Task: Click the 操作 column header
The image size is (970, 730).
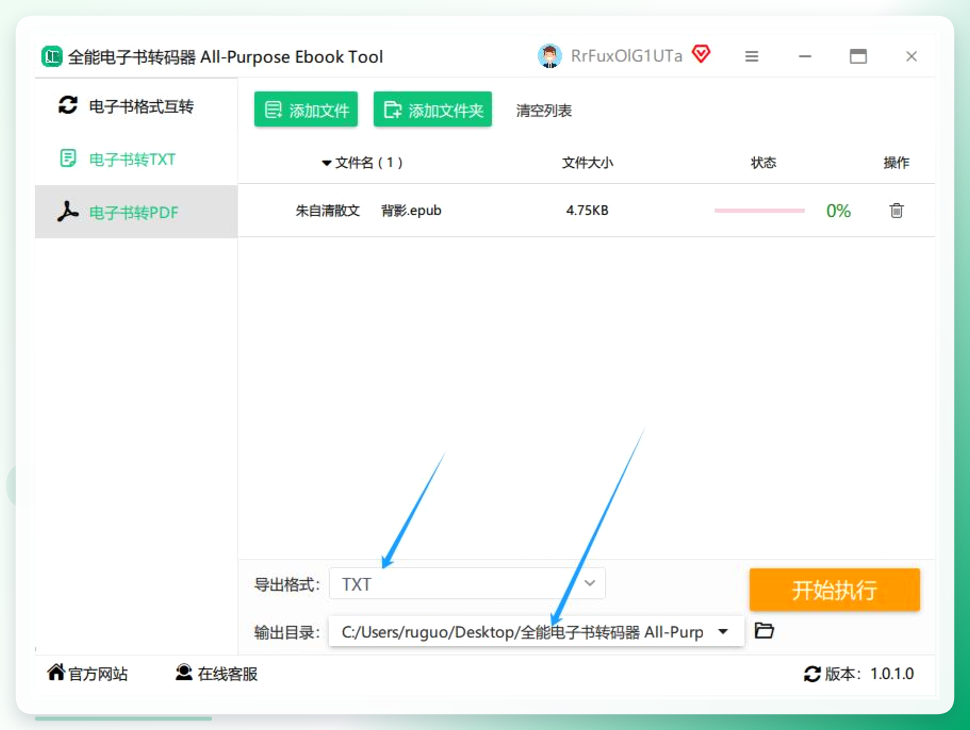Action: (x=896, y=163)
